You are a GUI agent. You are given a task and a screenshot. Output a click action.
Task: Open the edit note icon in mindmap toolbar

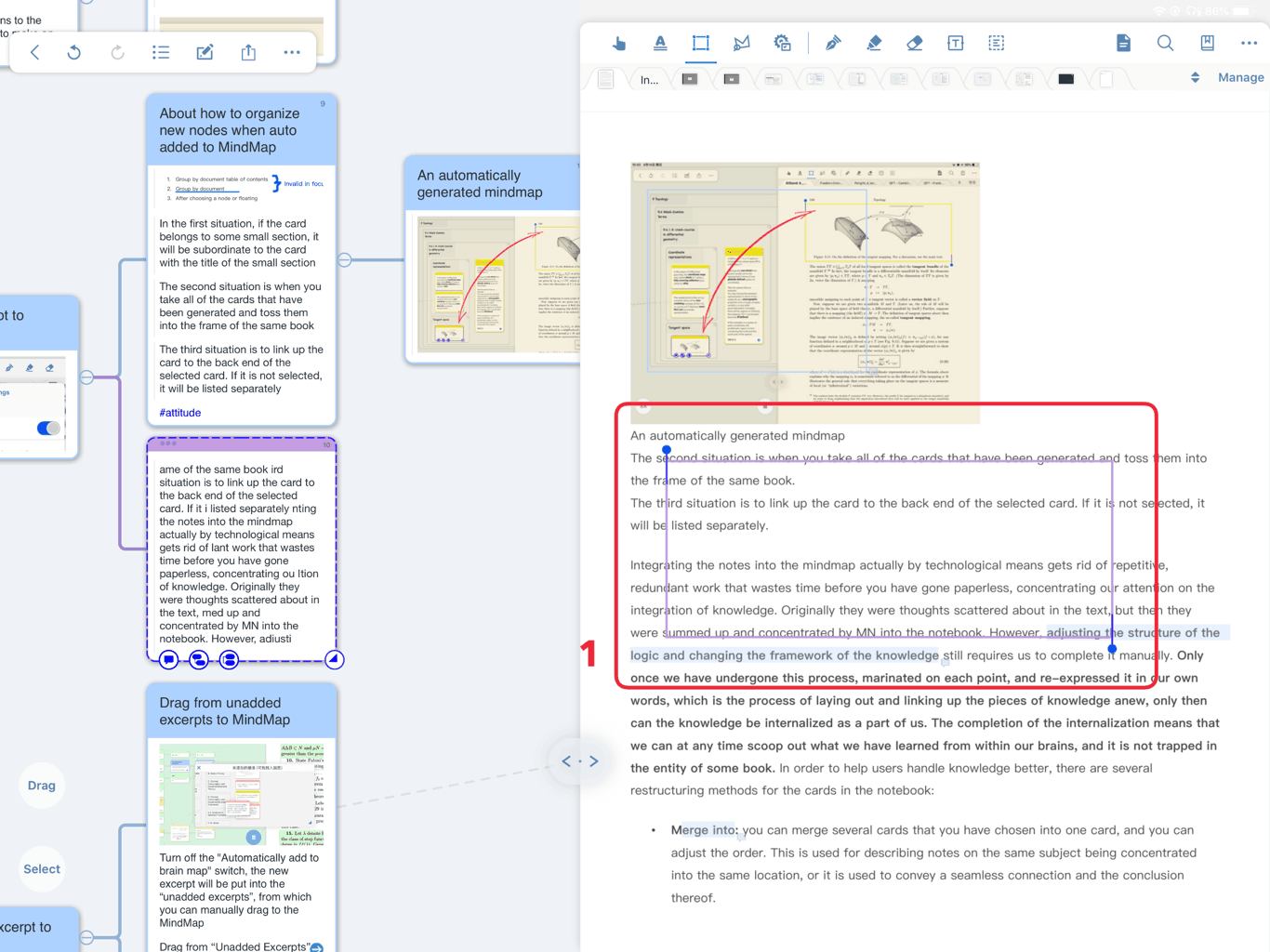pyautogui.click(x=205, y=53)
